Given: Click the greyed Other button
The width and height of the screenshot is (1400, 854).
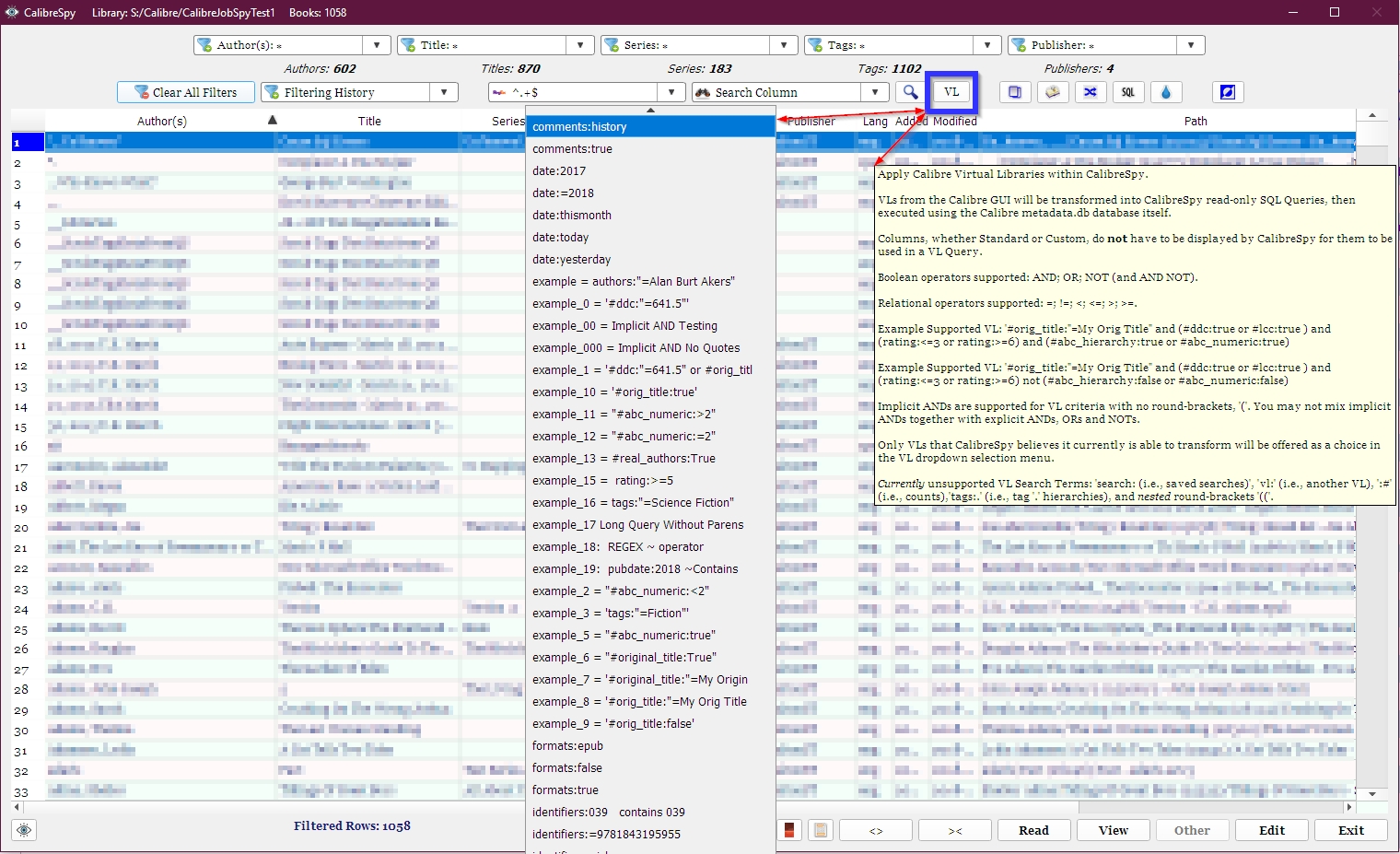Looking at the screenshot, I should 1192,830.
